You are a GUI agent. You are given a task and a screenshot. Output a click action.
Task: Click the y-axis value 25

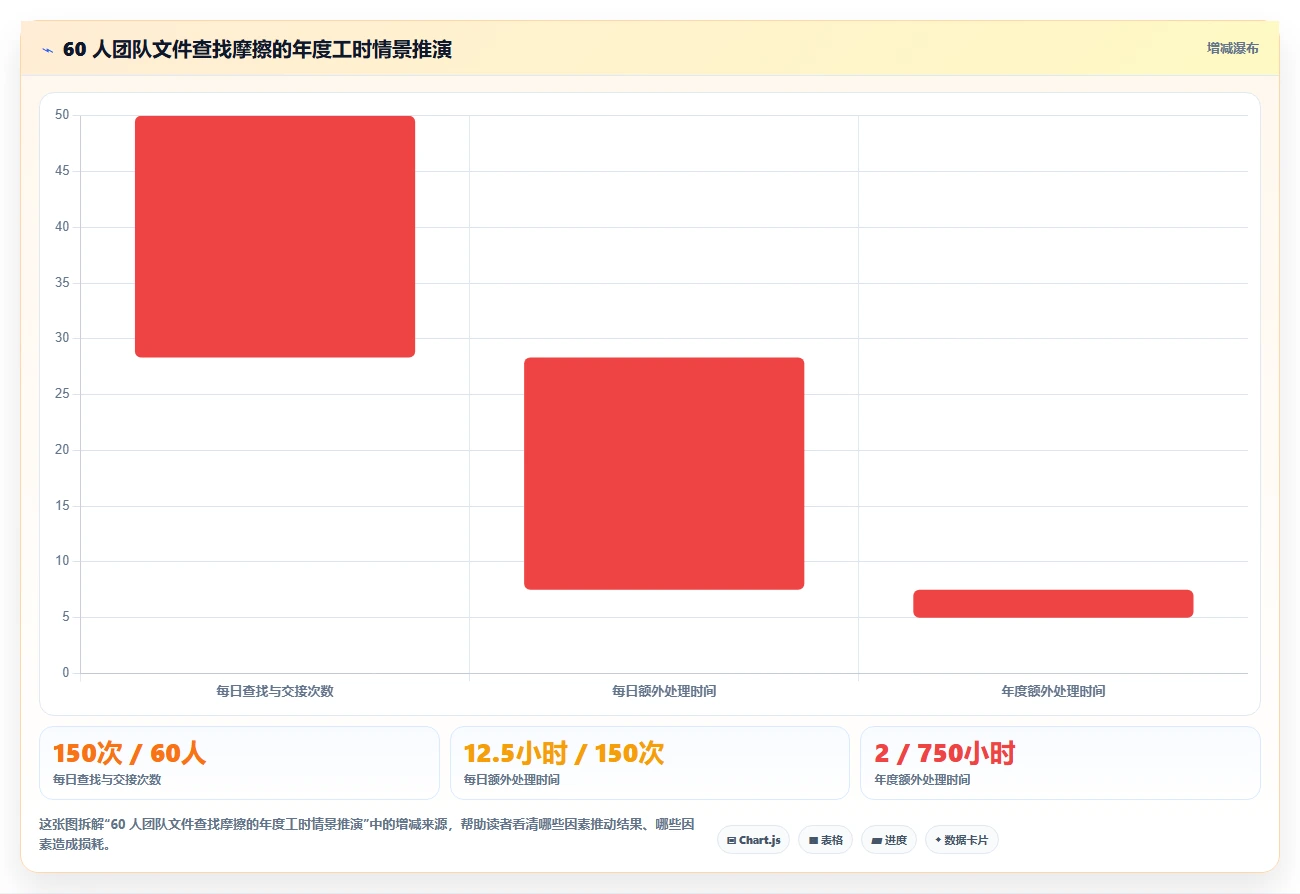pyautogui.click(x=62, y=394)
